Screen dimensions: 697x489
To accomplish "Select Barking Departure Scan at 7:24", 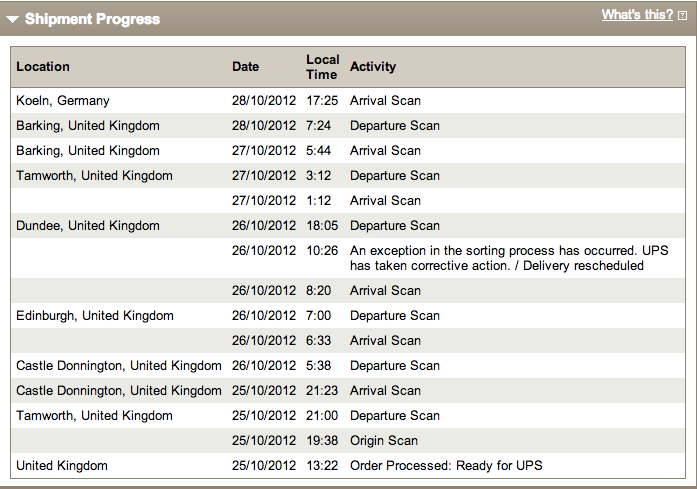I will coord(348,125).
